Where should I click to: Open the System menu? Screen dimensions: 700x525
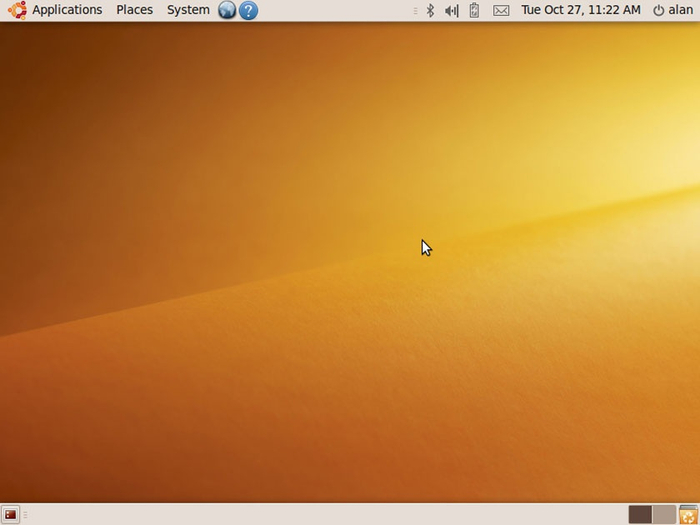coord(188,10)
